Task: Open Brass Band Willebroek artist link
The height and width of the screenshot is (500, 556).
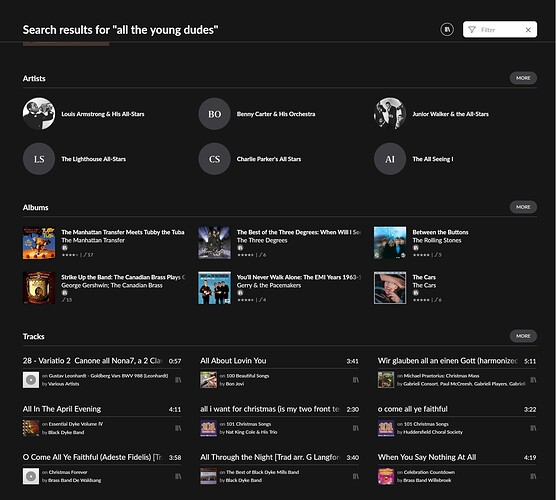Action: tap(427, 480)
